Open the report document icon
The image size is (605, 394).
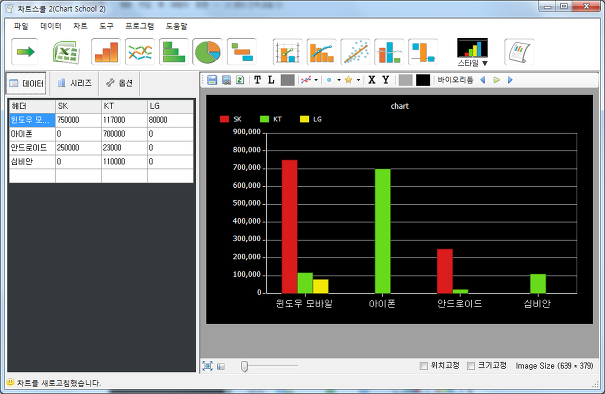(x=519, y=52)
